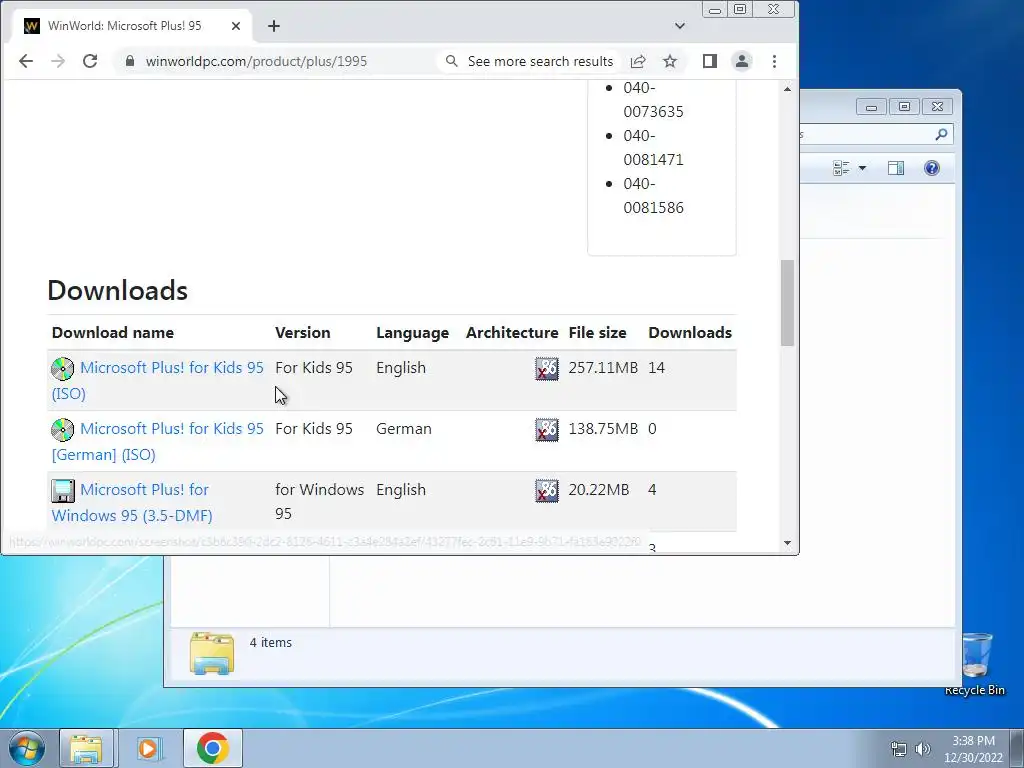Click part number 040-0081586
This screenshot has width=1024, height=768.
(653, 195)
